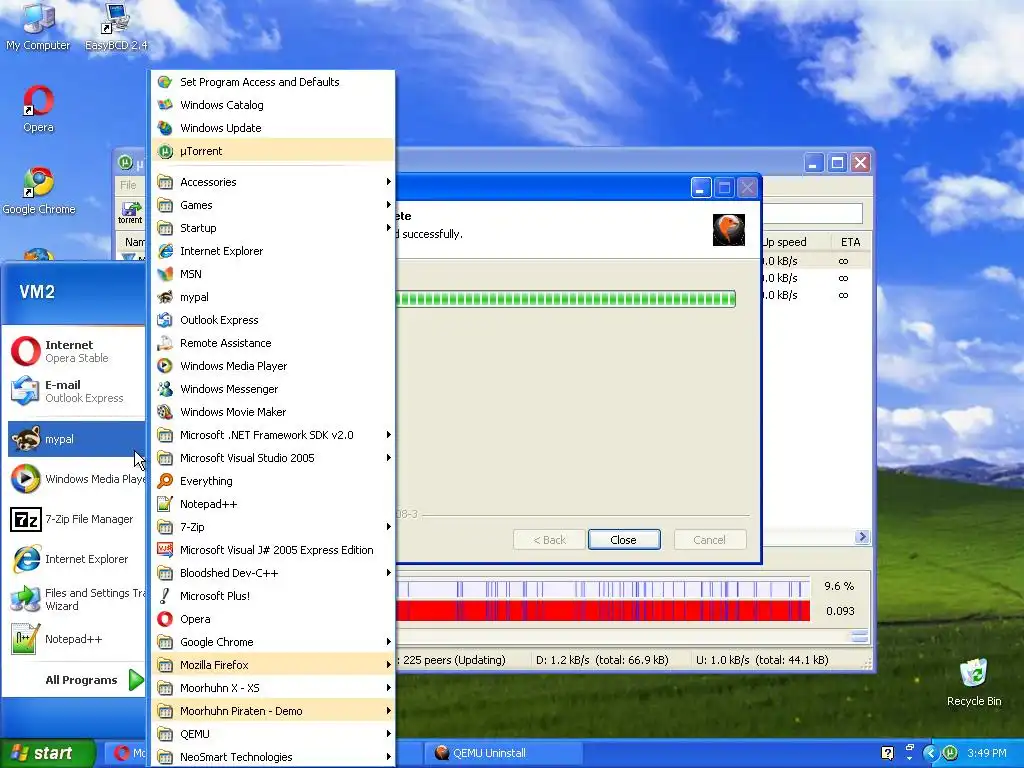Viewport: 1024px width, 768px height.
Task: Click the Windows Catalog icon
Action: click(x=165, y=105)
